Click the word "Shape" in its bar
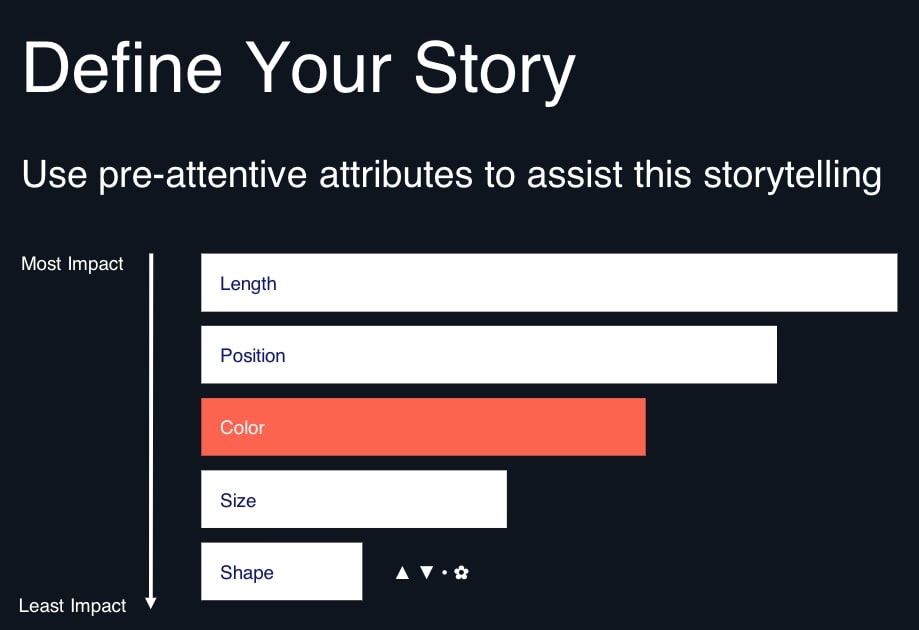Screen dimensions: 919x630 [x=247, y=573]
